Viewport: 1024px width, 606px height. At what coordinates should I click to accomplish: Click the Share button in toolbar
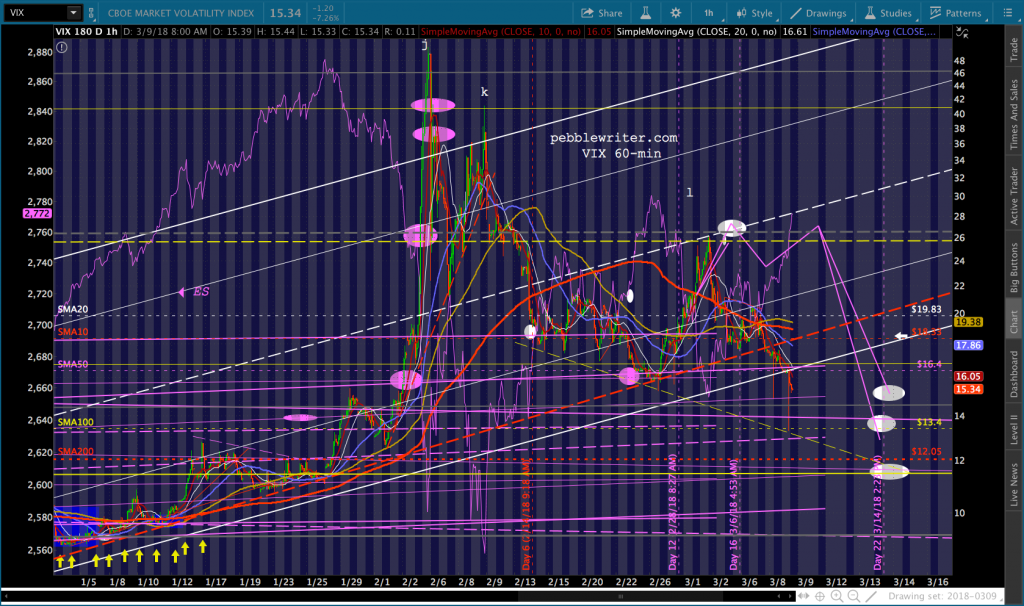601,13
